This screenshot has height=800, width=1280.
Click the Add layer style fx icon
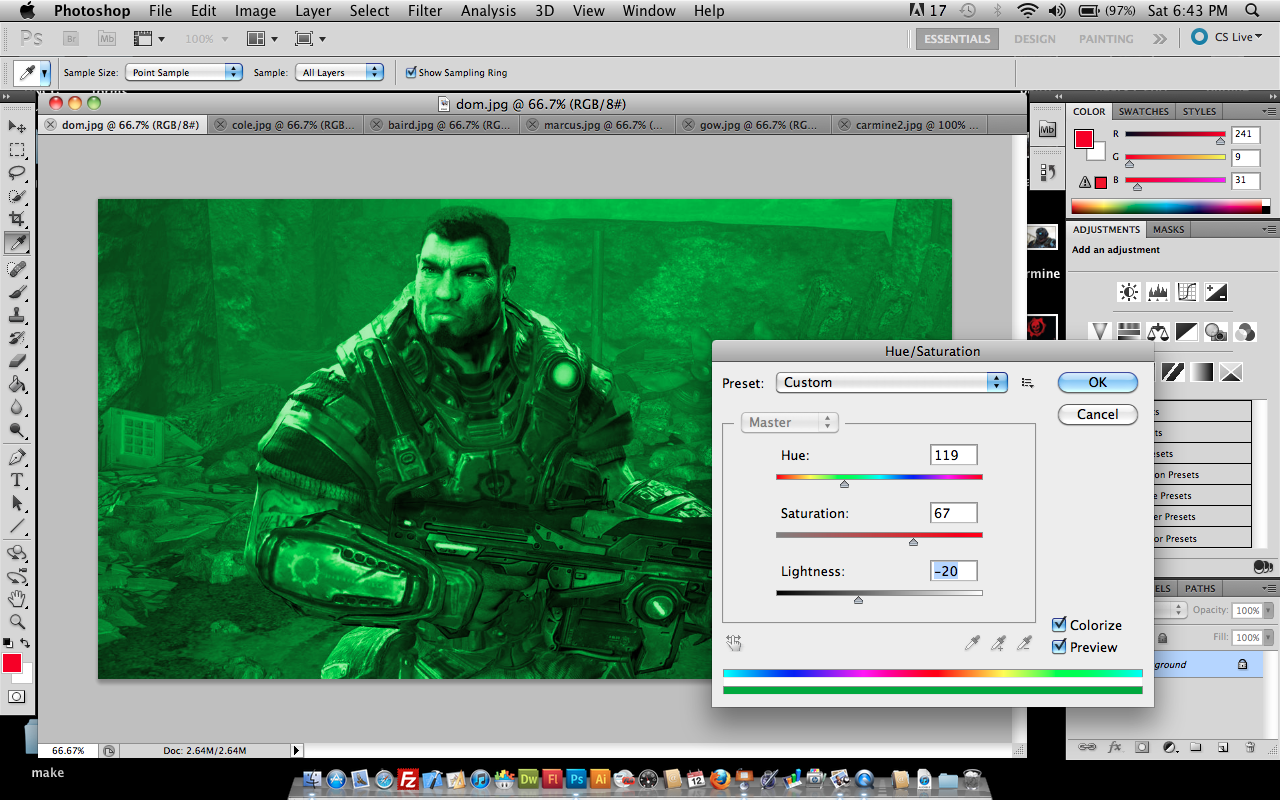(1115, 747)
